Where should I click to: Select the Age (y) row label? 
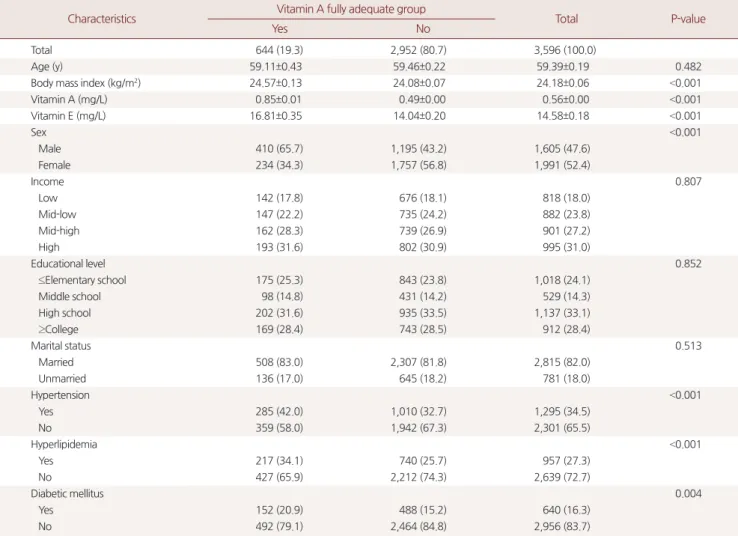click(x=47, y=67)
